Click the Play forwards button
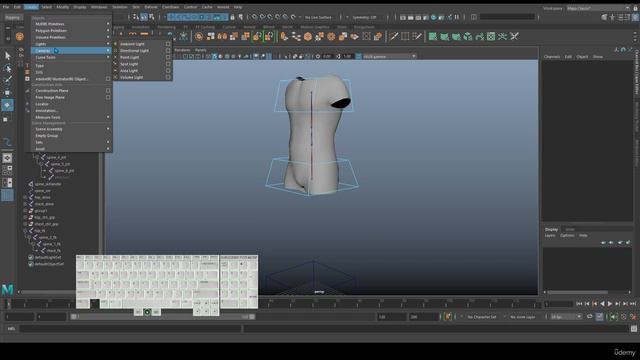This screenshot has height=360, width=640. coord(610,304)
